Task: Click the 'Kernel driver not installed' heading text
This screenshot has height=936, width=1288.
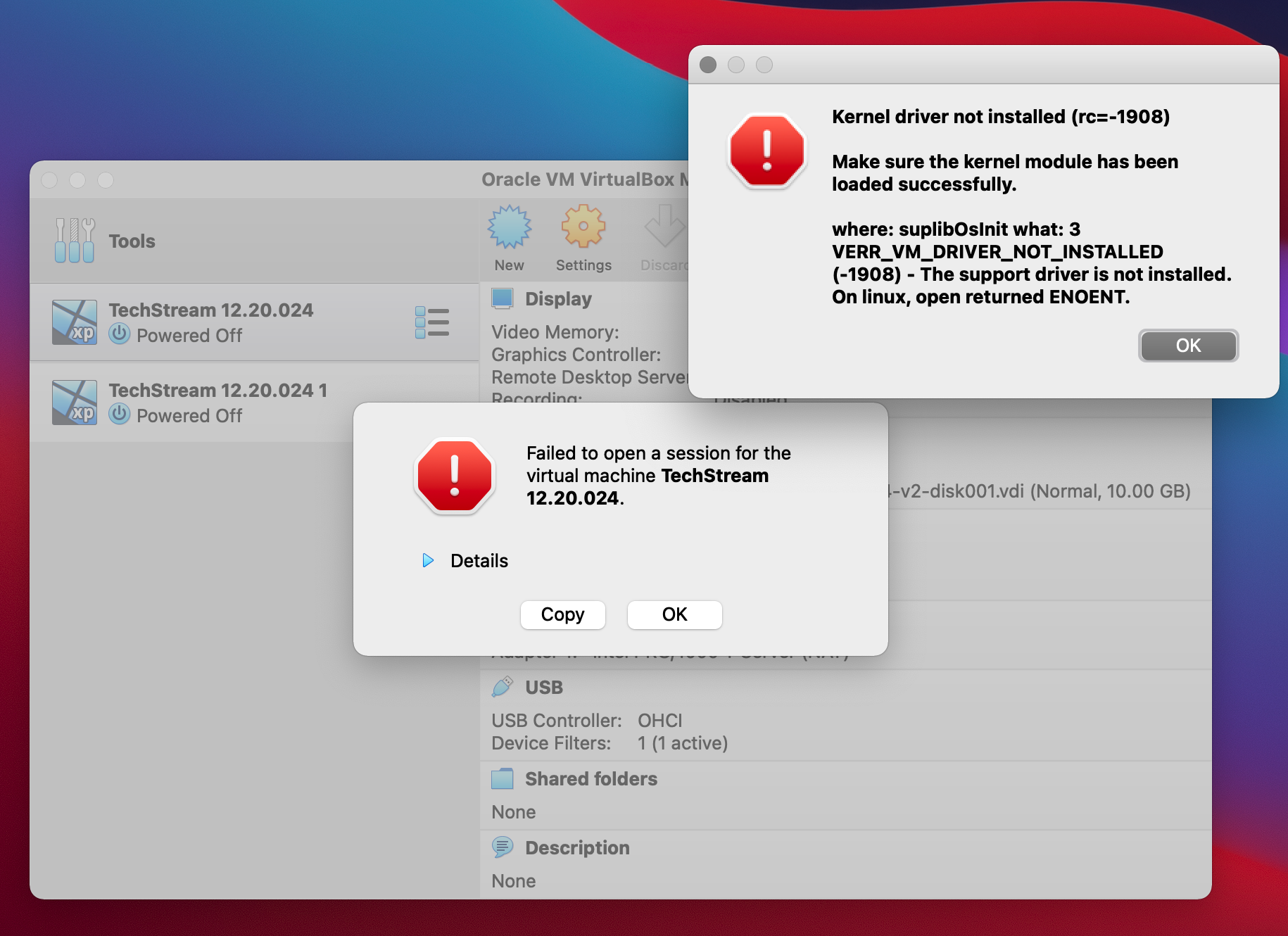Action: (x=1001, y=117)
